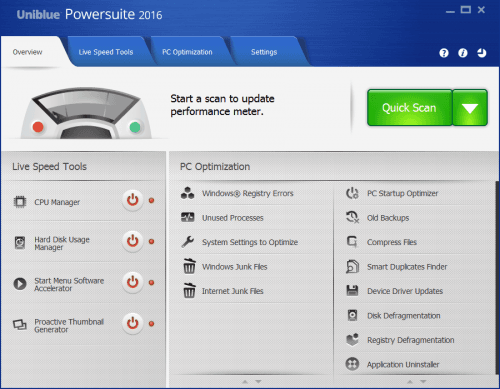The image size is (500, 389).
Task: Toggle the CPU Manager power button
Action: (133, 200)
